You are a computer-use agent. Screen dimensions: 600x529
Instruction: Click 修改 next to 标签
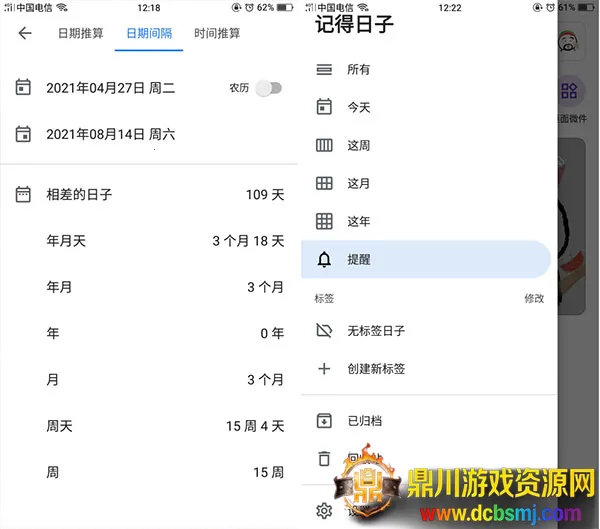point(534,298)
